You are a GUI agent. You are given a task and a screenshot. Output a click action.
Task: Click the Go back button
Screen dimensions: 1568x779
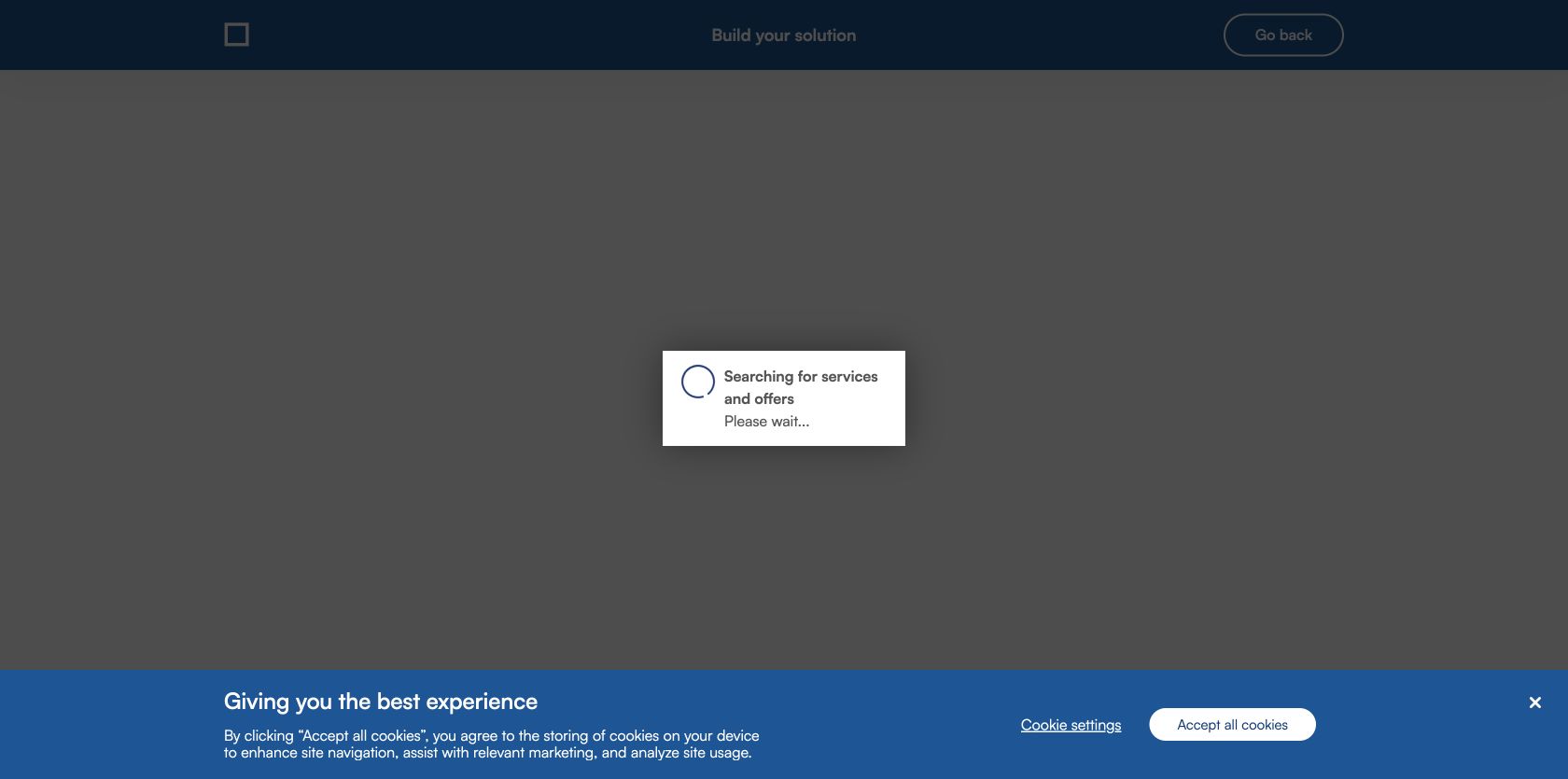tap(1283, 35)
